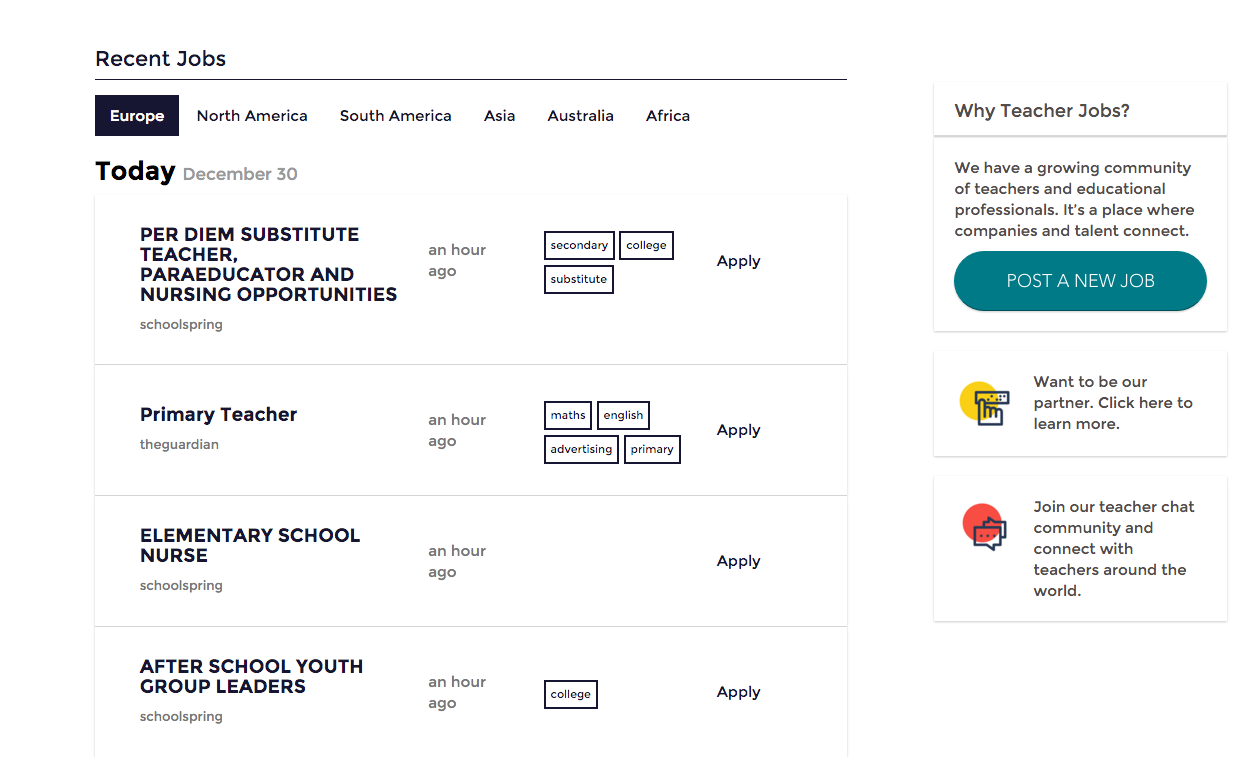Apply to the Primary Teacher job
This screenshot has width=1251, height=757.
coord(738,430)
